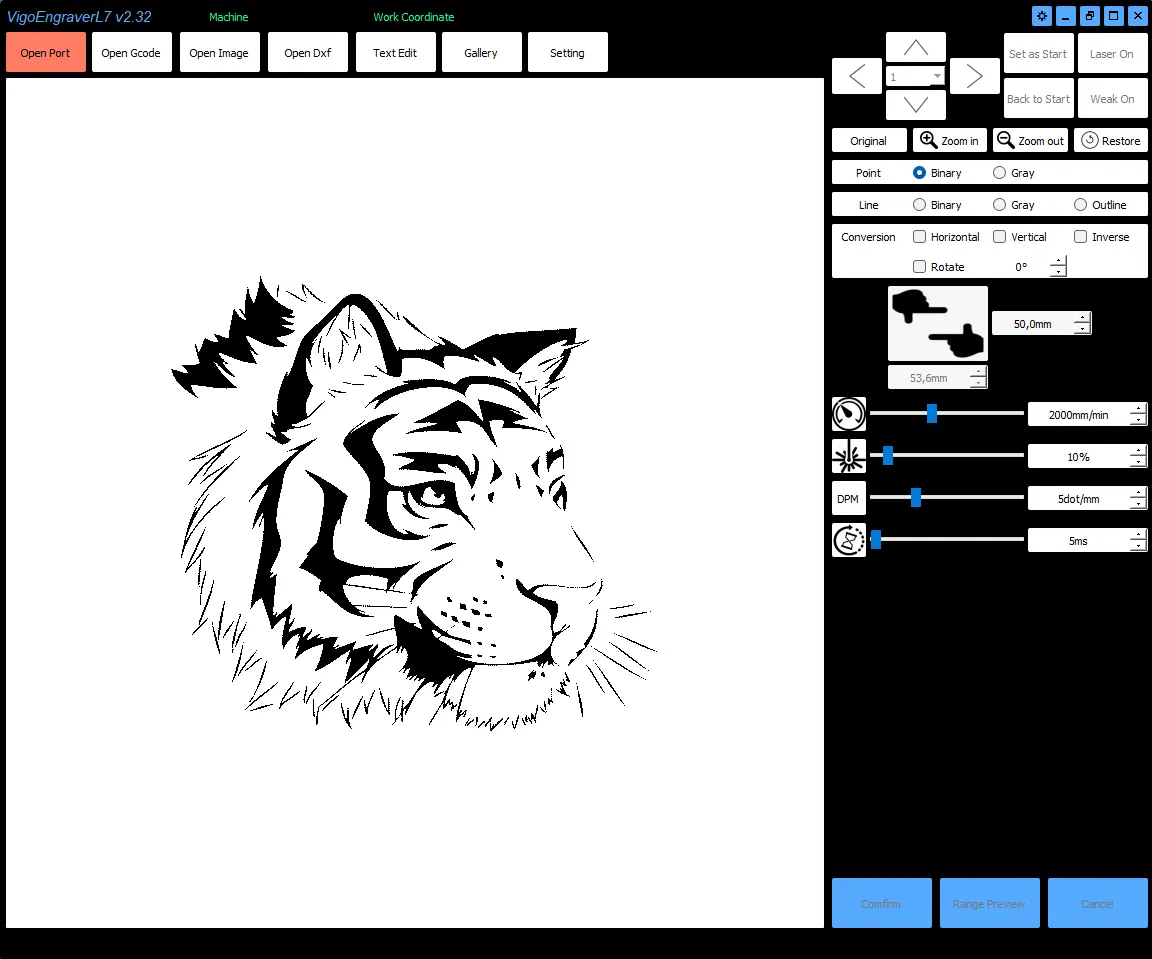Click the pointing hands size-lock icon
The image size is (1152, 959).
pyautogui.click(x=938, y=323)
